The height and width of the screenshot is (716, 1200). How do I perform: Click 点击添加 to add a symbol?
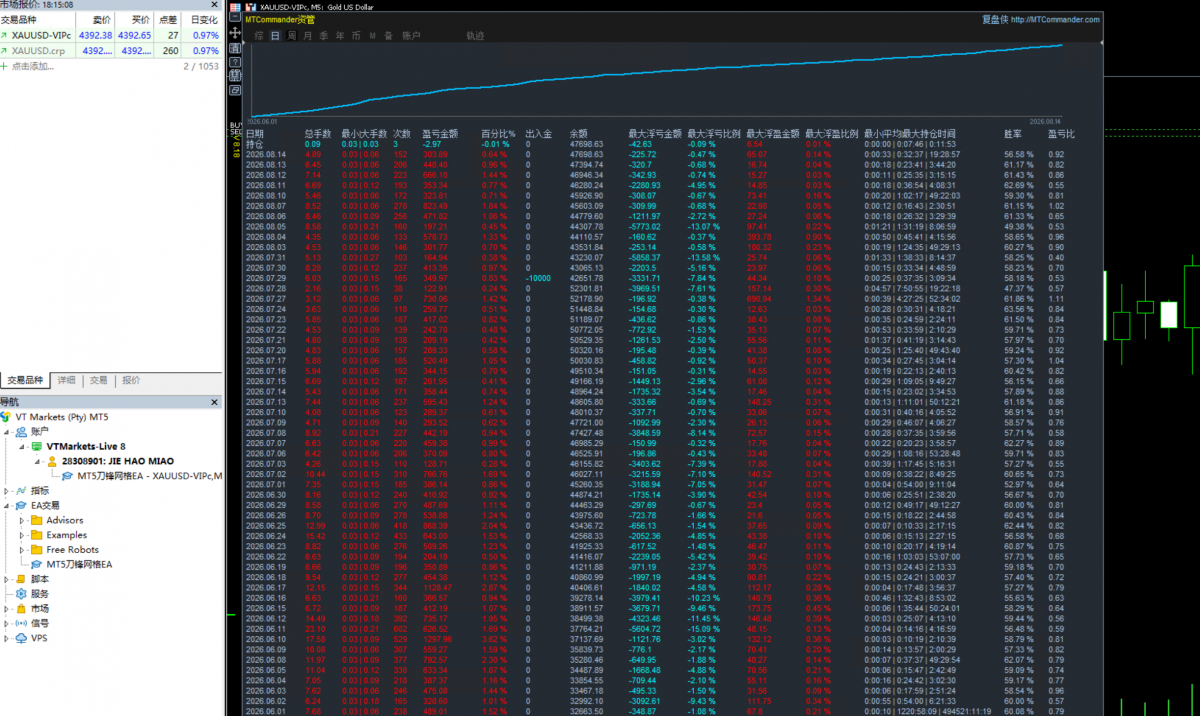tap(34, 66)
